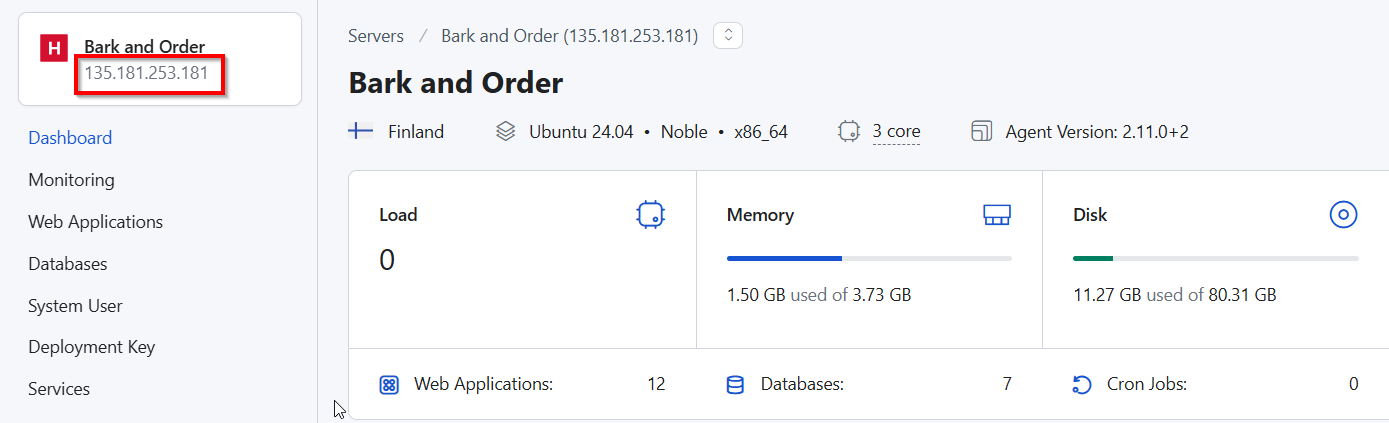1389x423 pixels.
Task: Click the Agent Version icon
Action: [981, 131]
